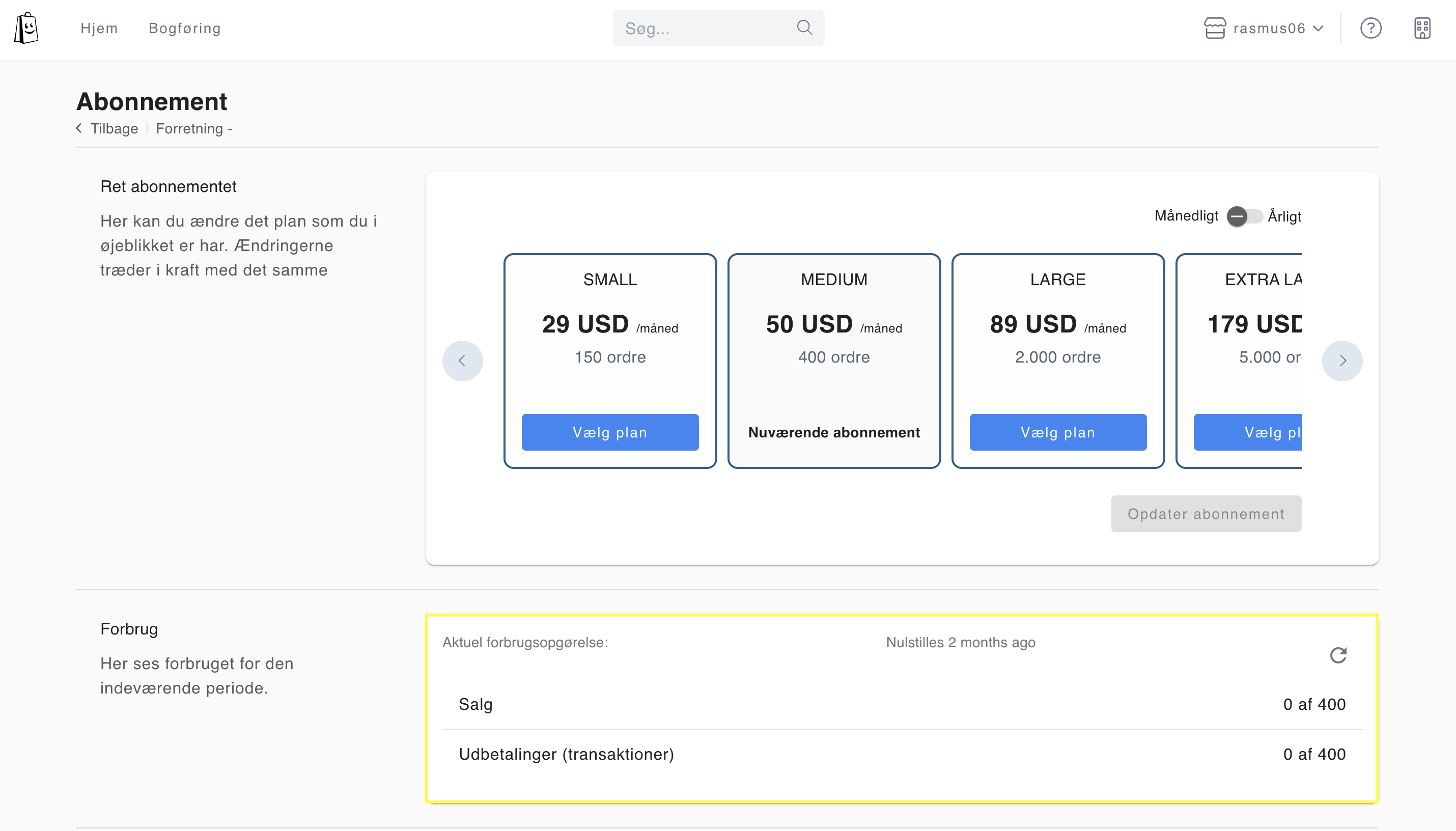
Task: Click the Månedligt label
Action: pyautogui.click(x=1186, y=216)
